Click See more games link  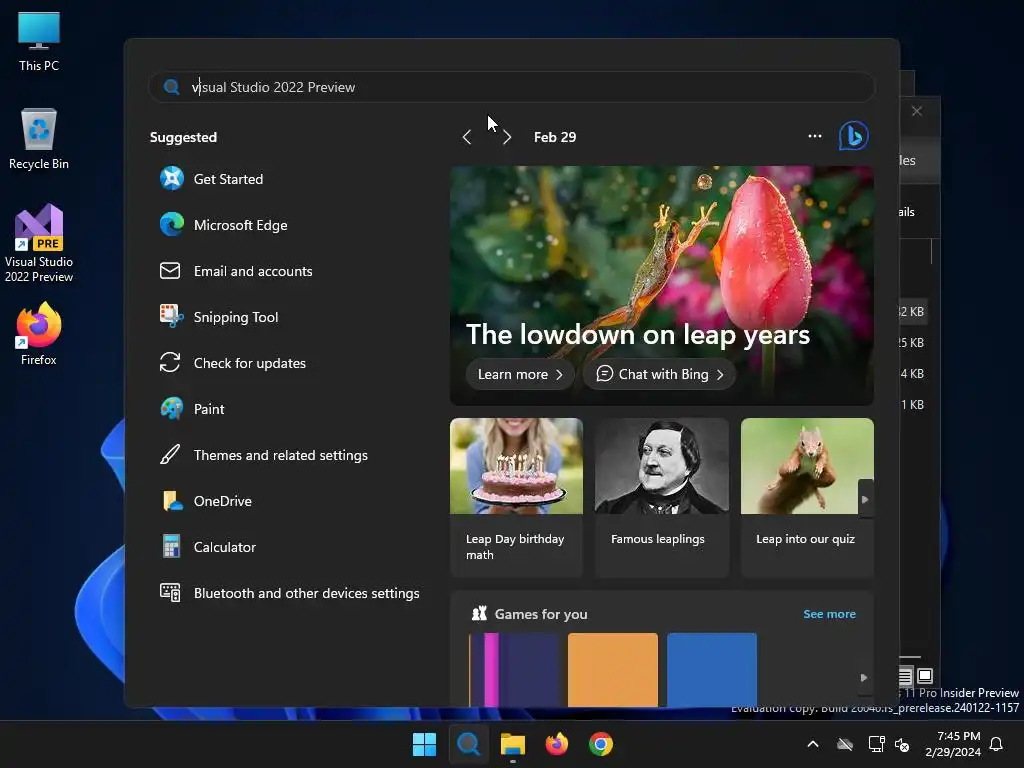click(829, 614)
